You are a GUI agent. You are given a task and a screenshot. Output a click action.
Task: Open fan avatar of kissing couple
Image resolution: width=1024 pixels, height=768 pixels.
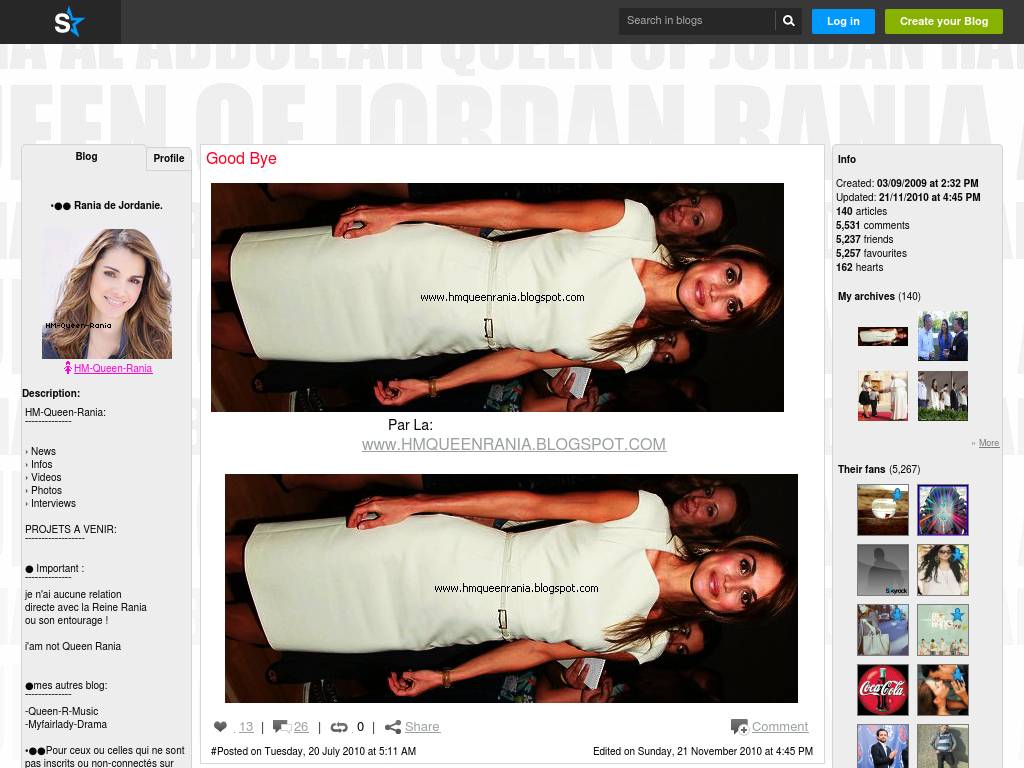942,690
